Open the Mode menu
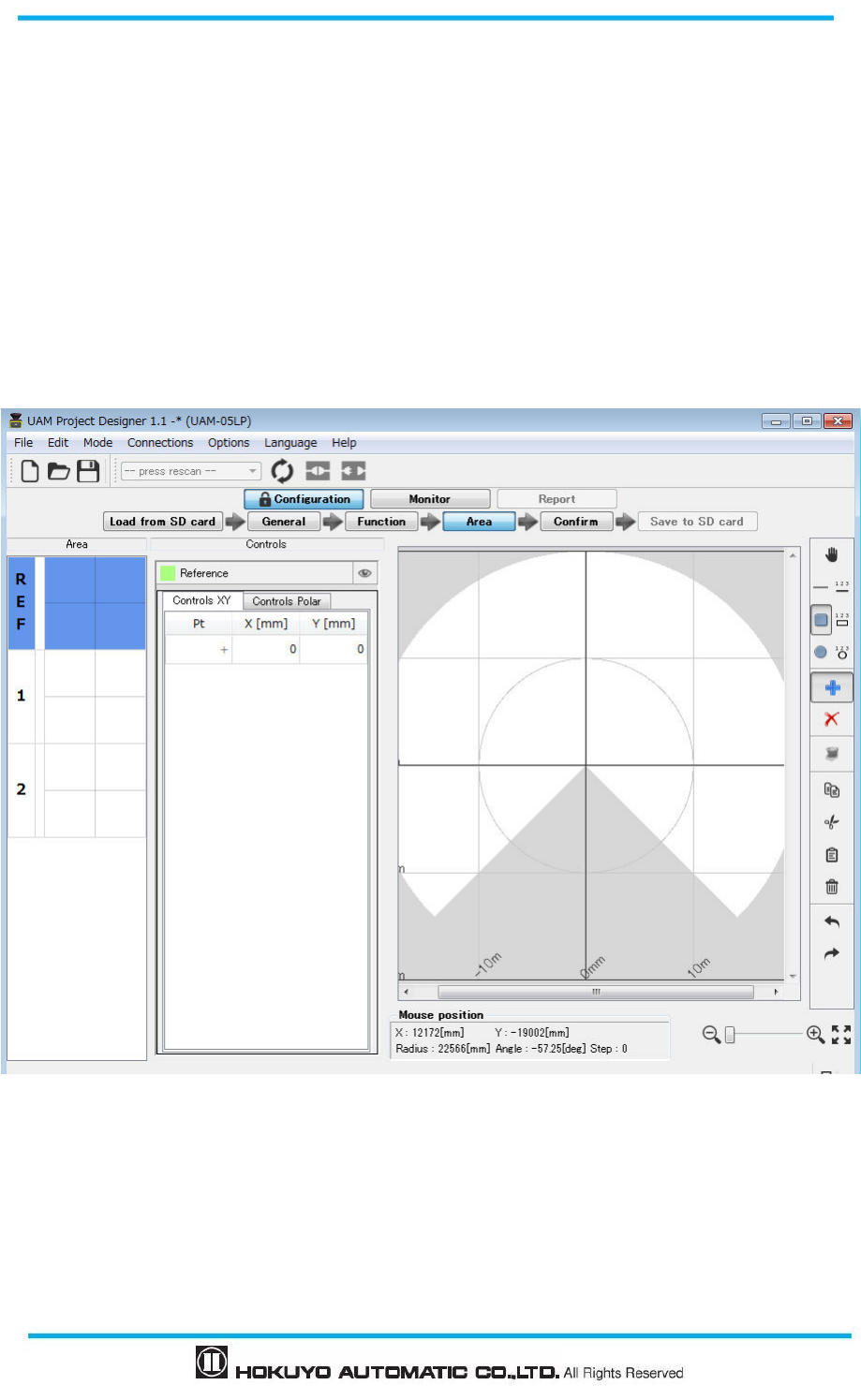The image size is (861, 1400). (97, 443)
